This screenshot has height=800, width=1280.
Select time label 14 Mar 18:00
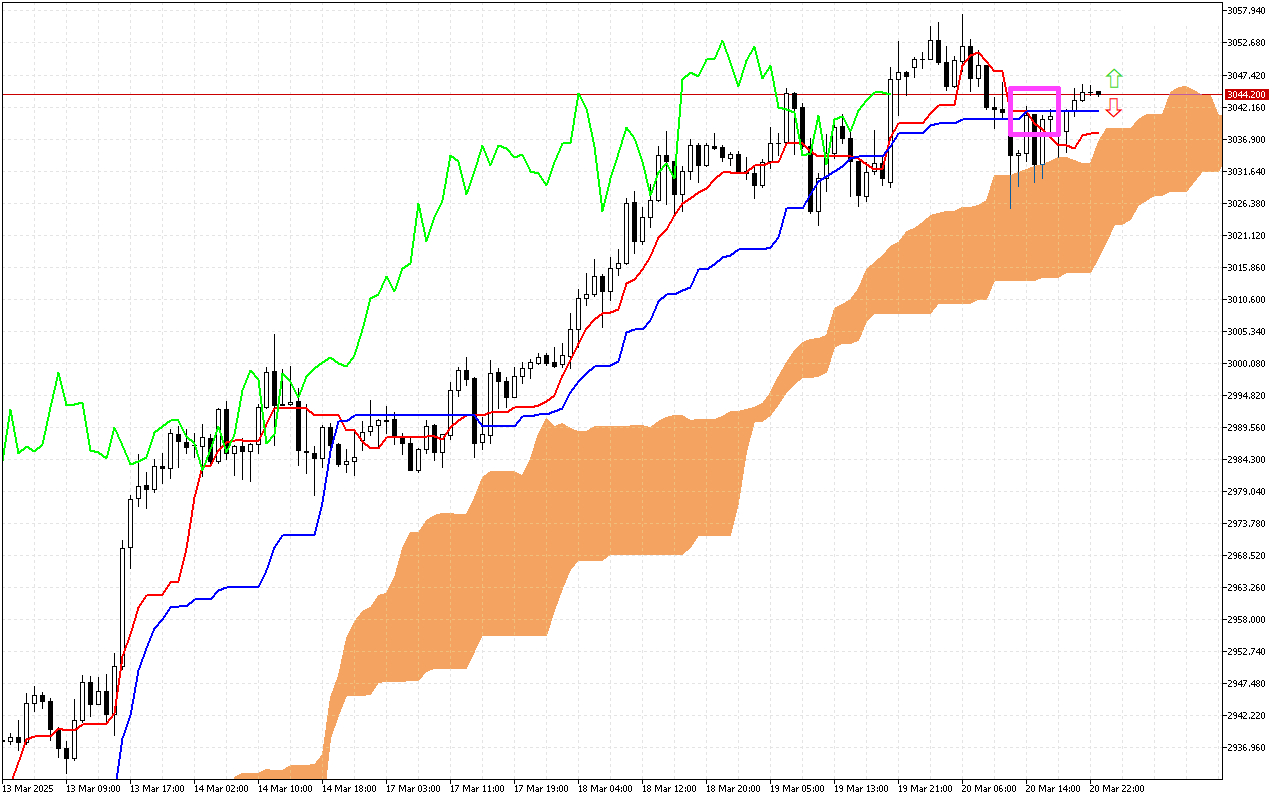click(348, 789)
